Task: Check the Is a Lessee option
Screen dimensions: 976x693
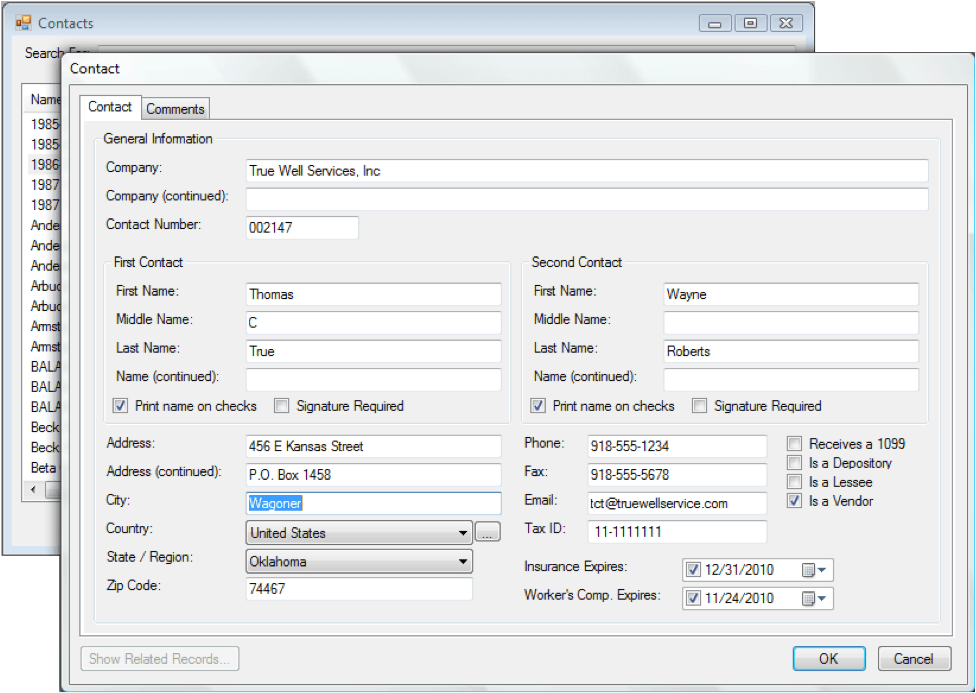Action: [x=794, y=482]
